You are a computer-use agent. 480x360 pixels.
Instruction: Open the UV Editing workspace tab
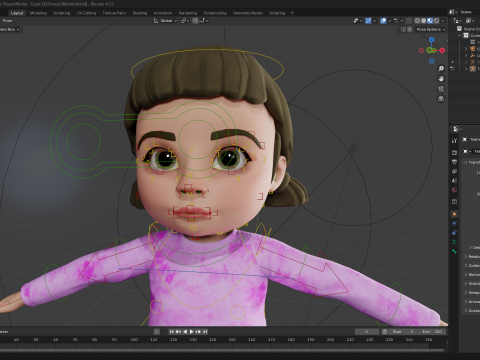[x=86, y=13]
